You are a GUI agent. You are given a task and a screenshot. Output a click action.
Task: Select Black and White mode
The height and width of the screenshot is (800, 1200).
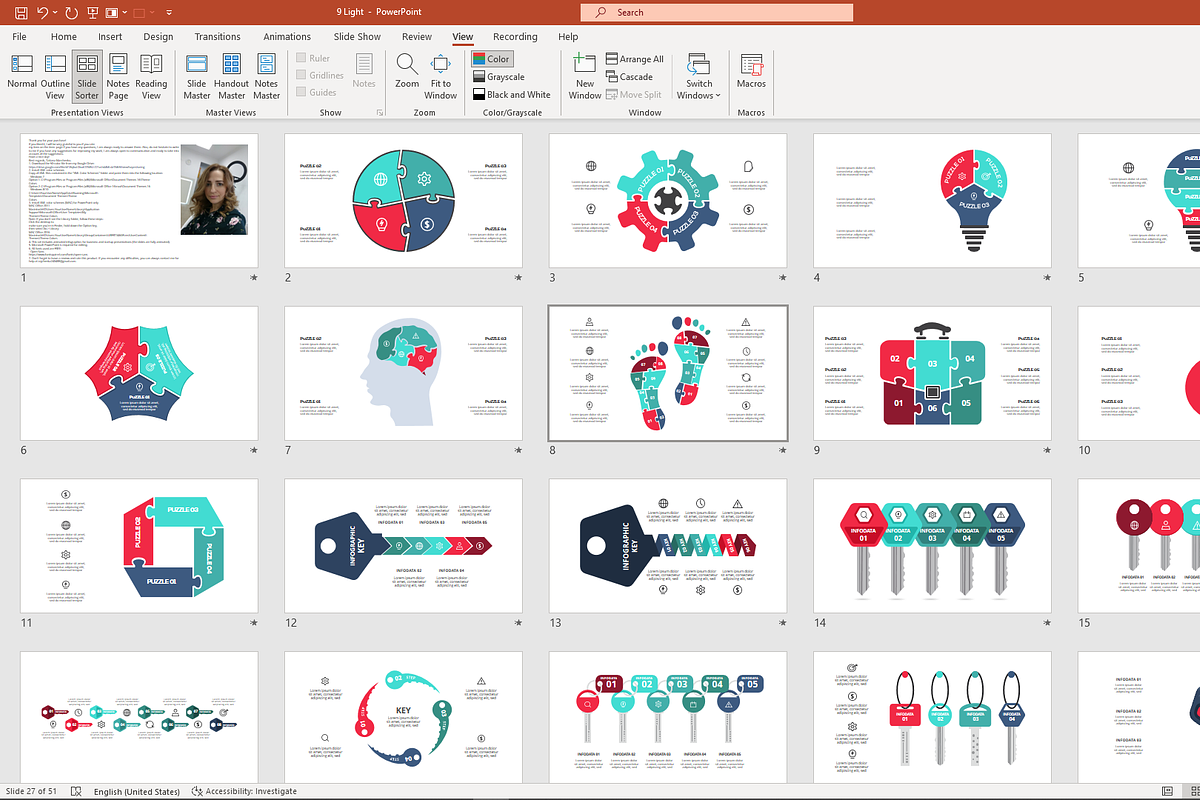[x=512, y=95]
